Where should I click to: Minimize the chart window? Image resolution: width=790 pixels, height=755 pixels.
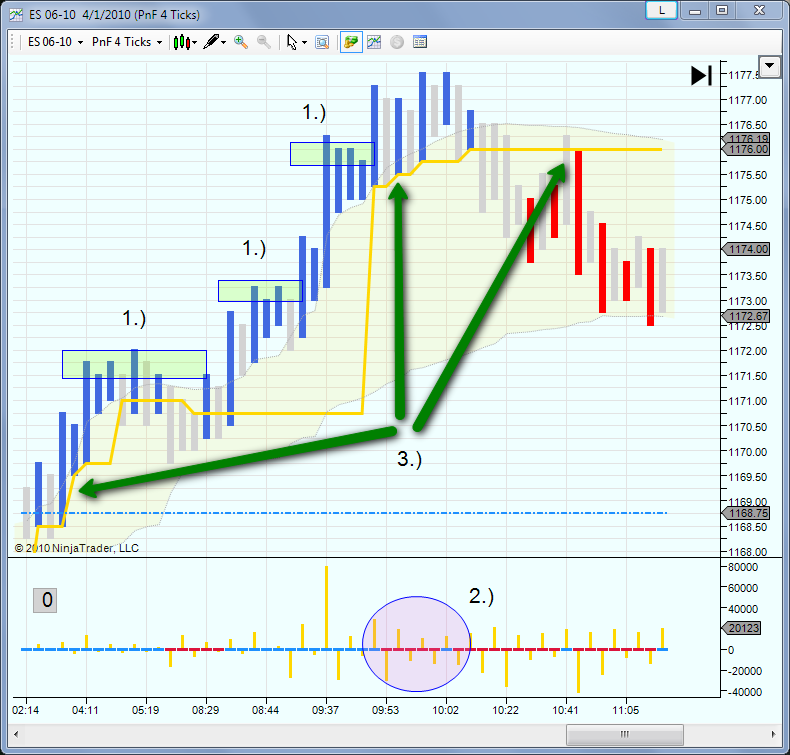point(695,10)
